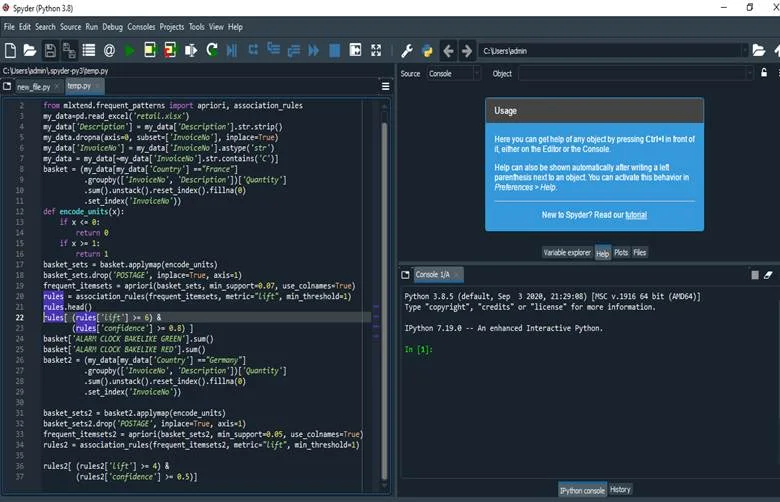The width and height of the screenshot is (780, 502).
Task: Open editor tab browse icon
Action: [x=7, y=86]
